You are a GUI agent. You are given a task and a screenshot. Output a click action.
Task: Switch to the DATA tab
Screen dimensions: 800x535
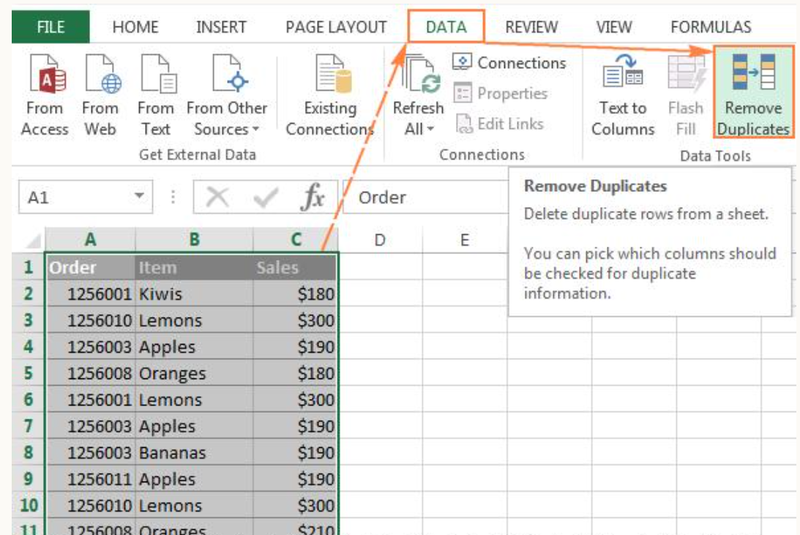pyautogui.click(x=446, y=27)
